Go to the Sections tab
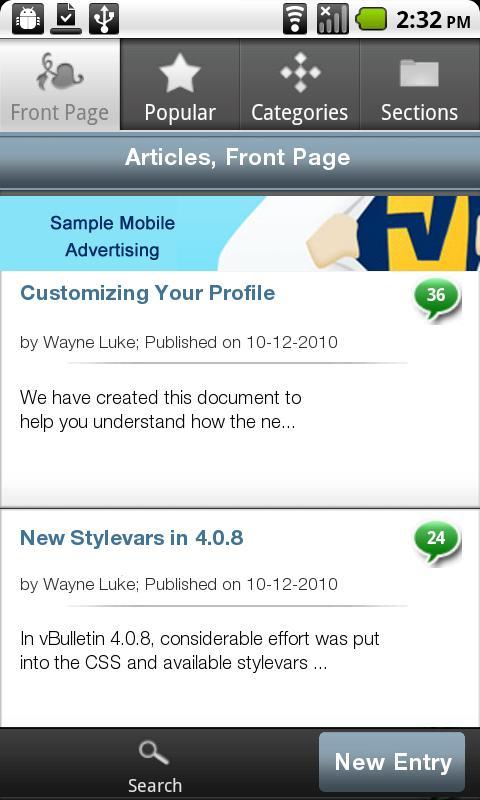Viewport: 480px width, 800px height. [420, 85]
